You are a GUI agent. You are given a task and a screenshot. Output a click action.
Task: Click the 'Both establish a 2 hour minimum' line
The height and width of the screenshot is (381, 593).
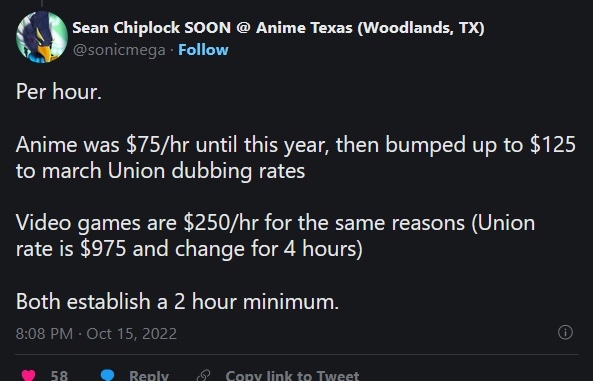pyautogui.click(x=177, y=302)
